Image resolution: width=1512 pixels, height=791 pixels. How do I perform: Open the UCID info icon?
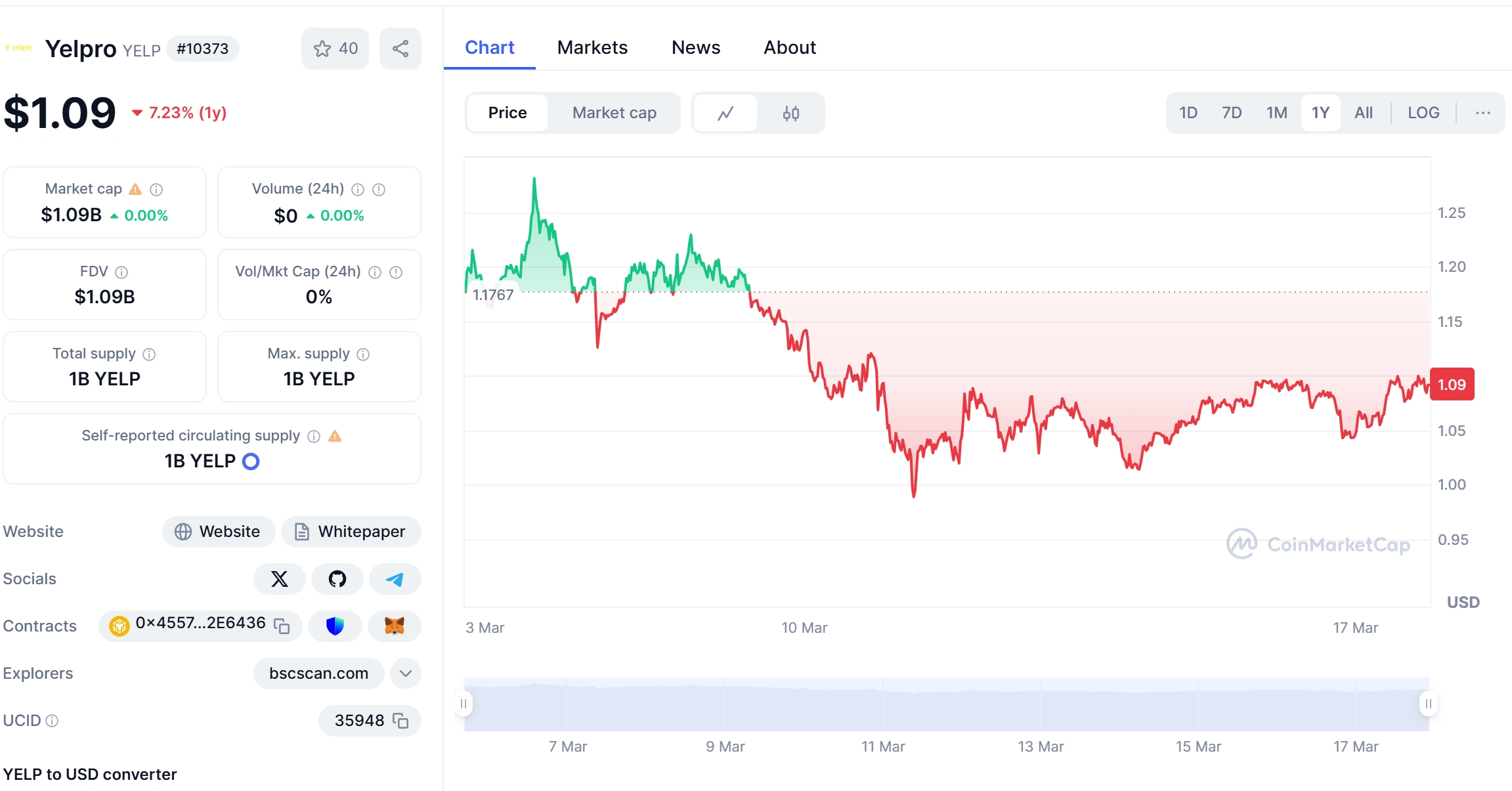[x=53, y=721]
